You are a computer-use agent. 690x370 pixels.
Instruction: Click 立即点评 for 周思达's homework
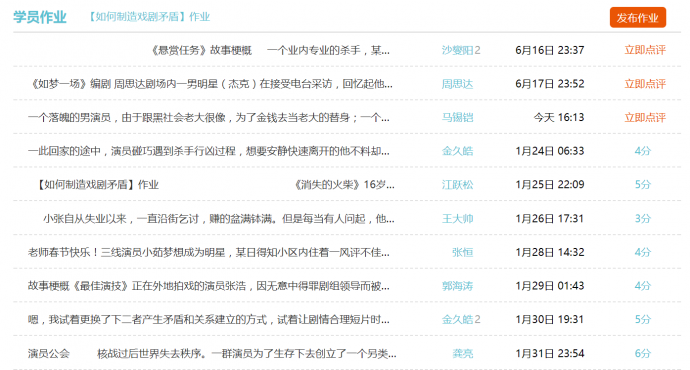click(645, 84)
